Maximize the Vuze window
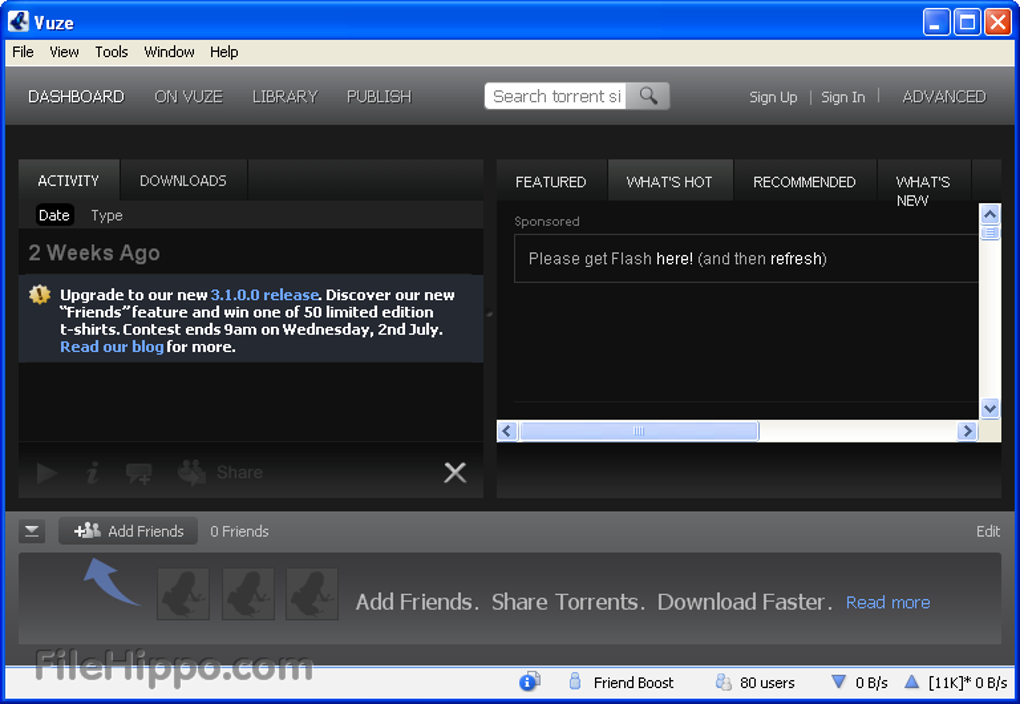 [967, 22]
